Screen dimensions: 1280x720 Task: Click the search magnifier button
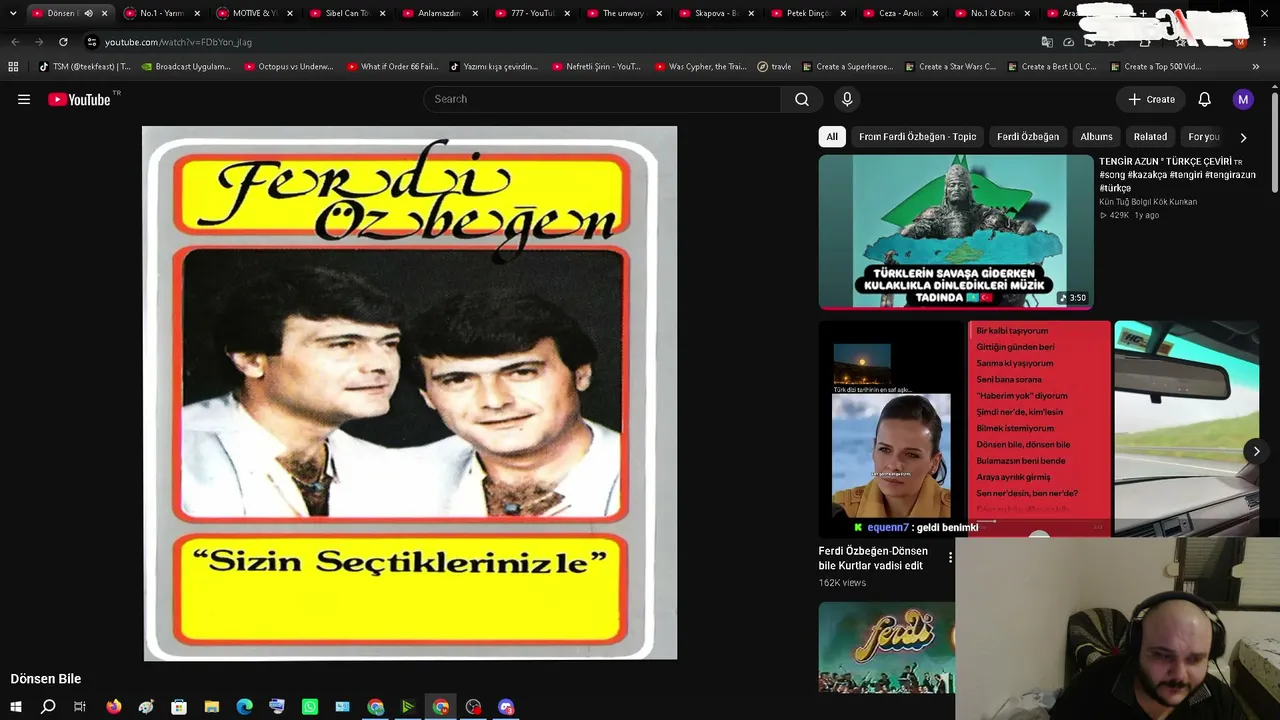(802, 99)
